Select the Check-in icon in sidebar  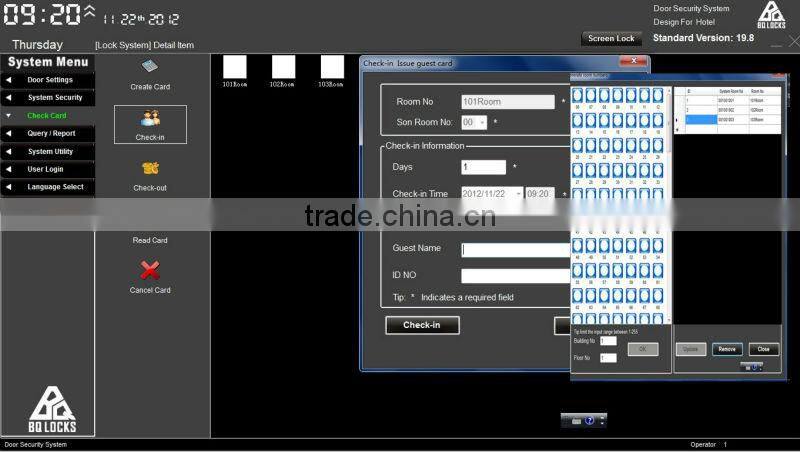150,118
